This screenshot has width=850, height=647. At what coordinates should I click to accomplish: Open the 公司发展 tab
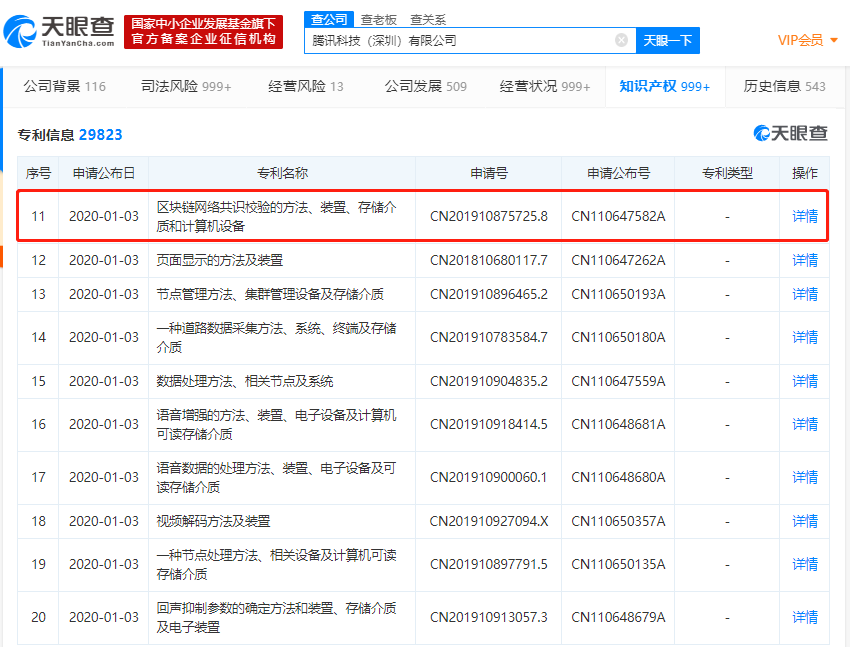coord(425,87)
